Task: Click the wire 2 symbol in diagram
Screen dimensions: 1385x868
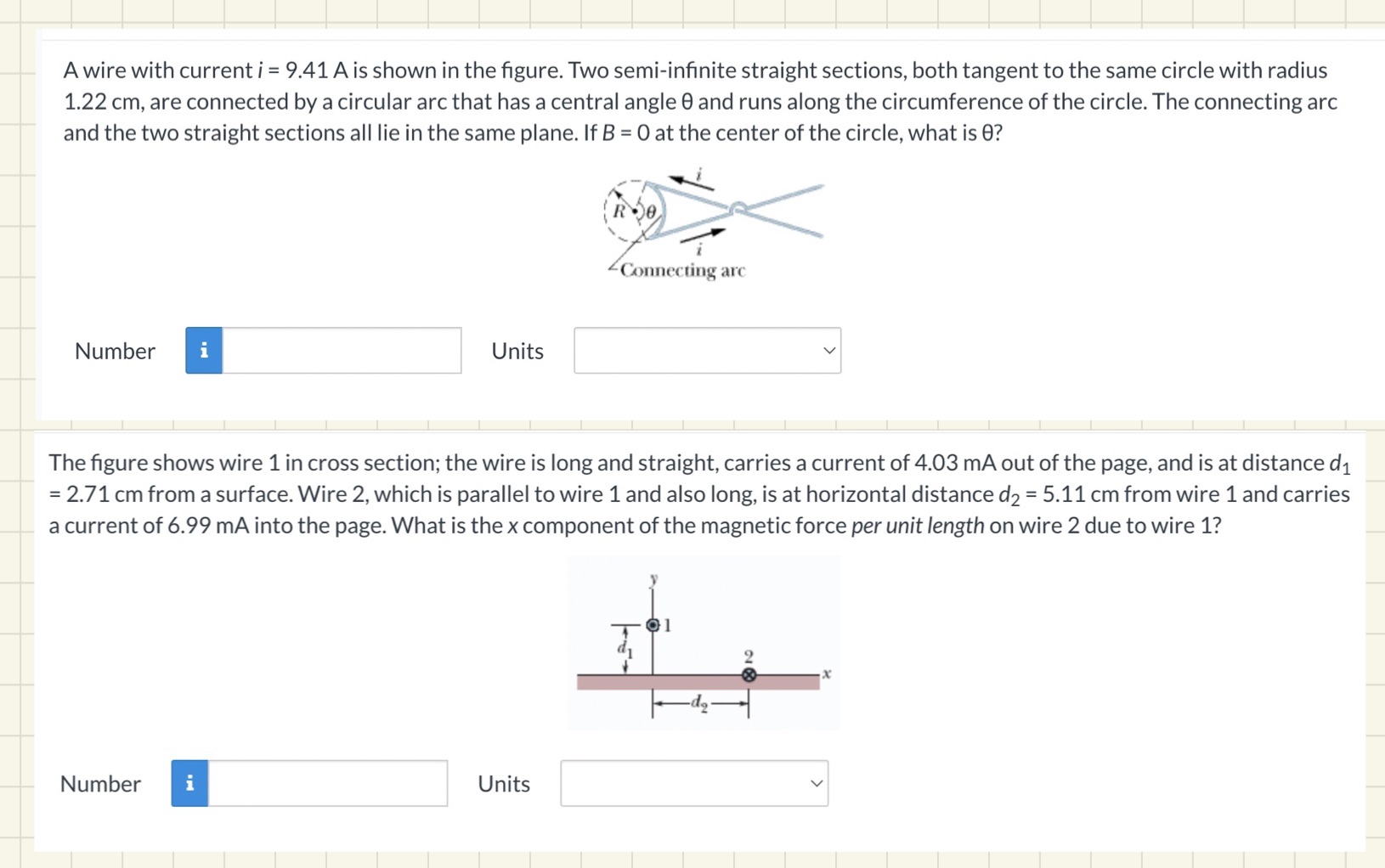Action: tap(749, 674)
